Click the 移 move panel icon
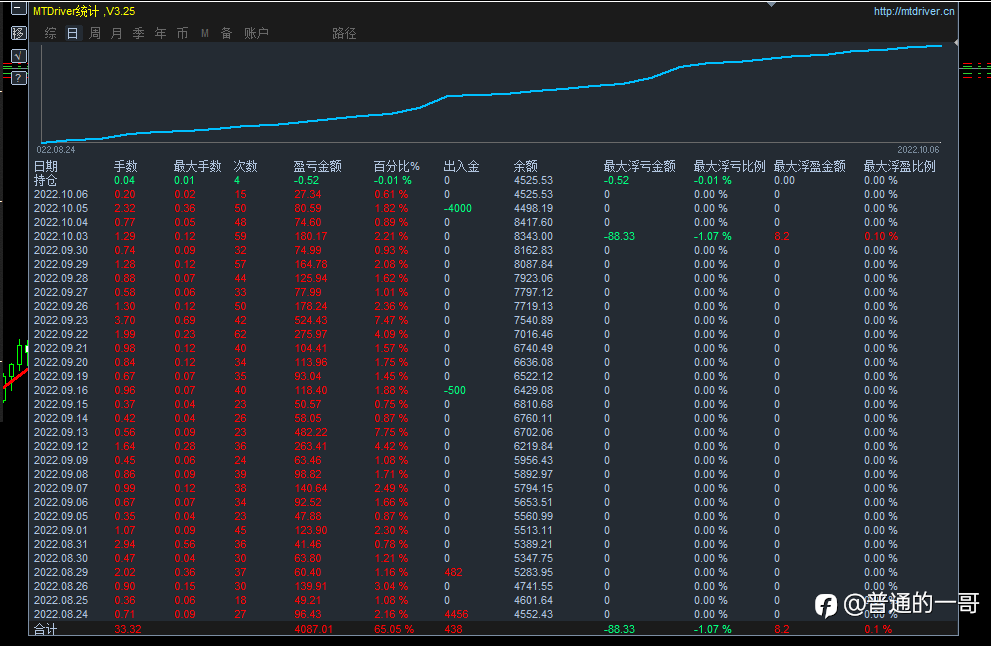 (x=18, y=33)
